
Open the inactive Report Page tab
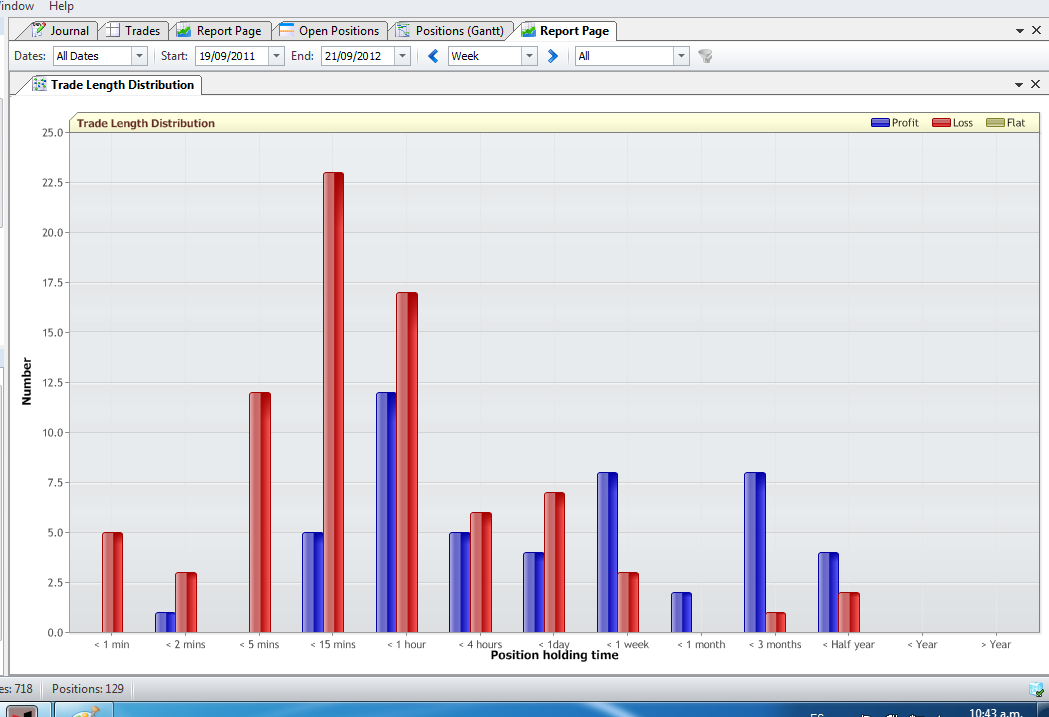pyautogui.click(x=220, y=31)
